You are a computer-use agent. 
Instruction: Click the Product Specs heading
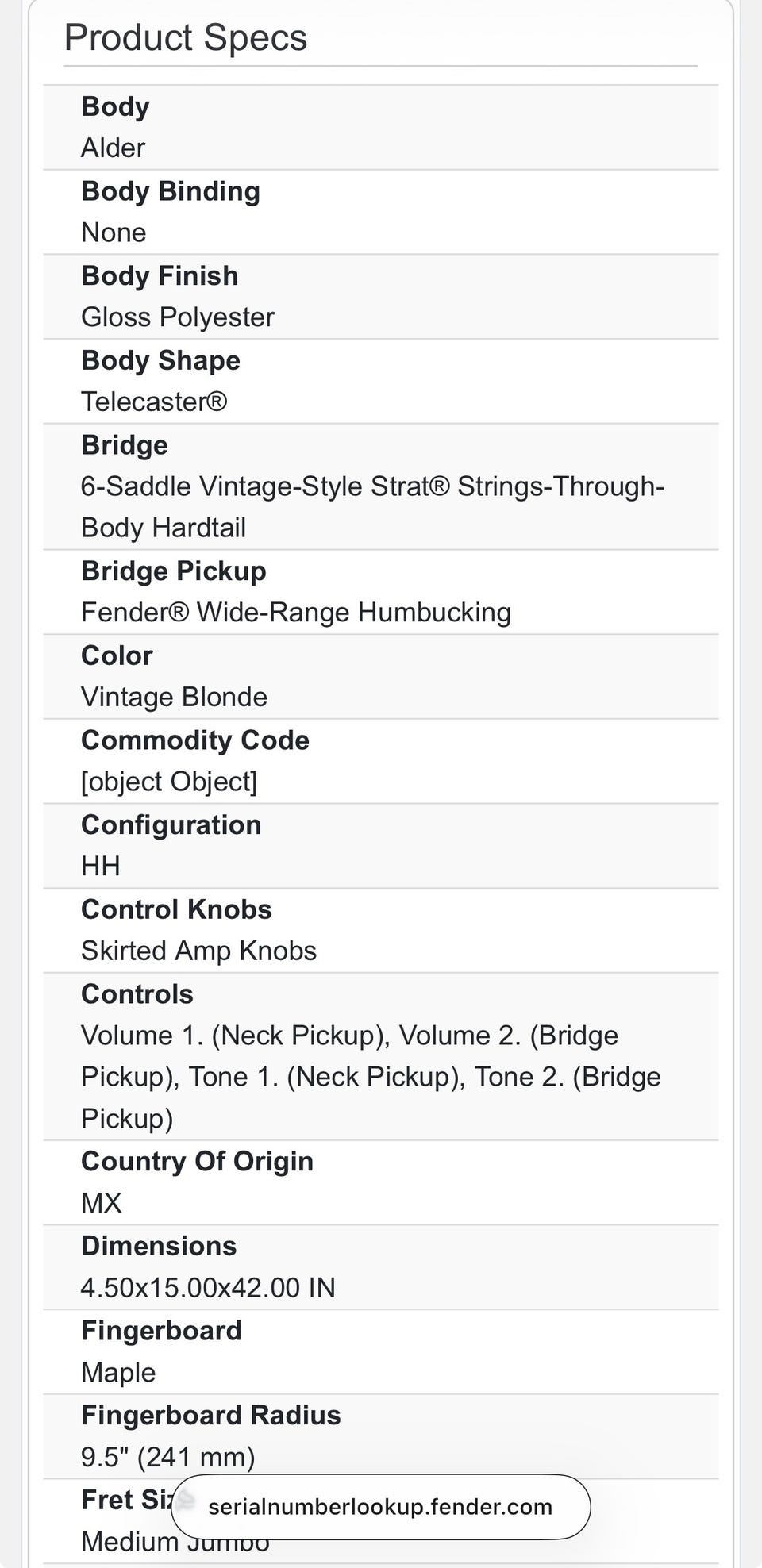coord(186,37)
